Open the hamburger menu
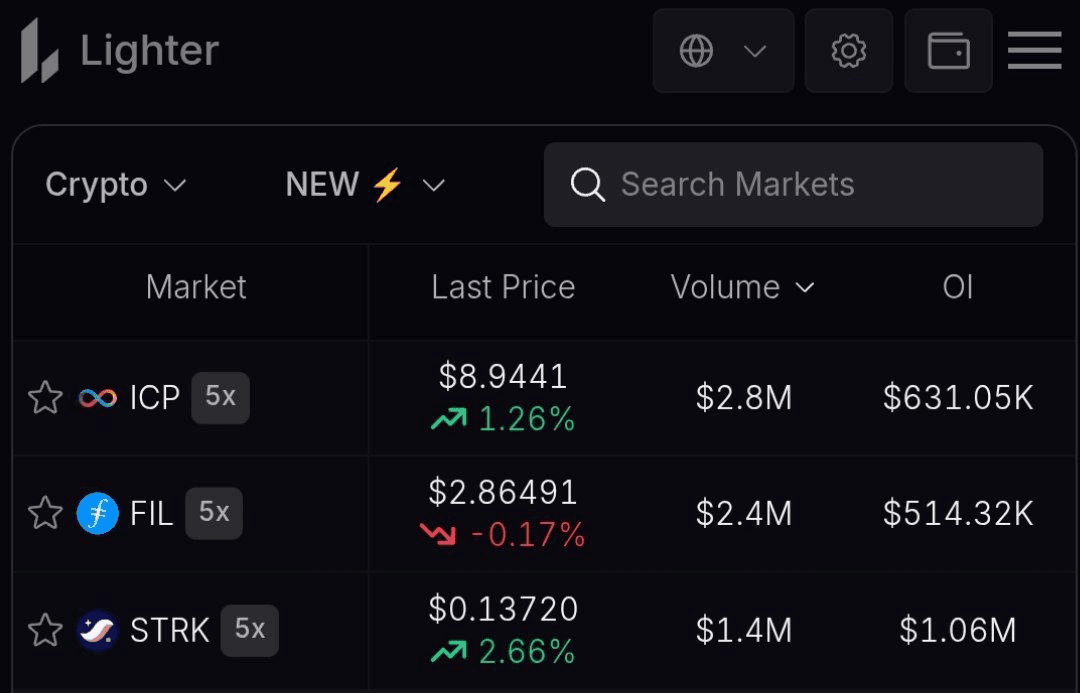Viewport: 1080px width, 693px height. [1034, 51]
